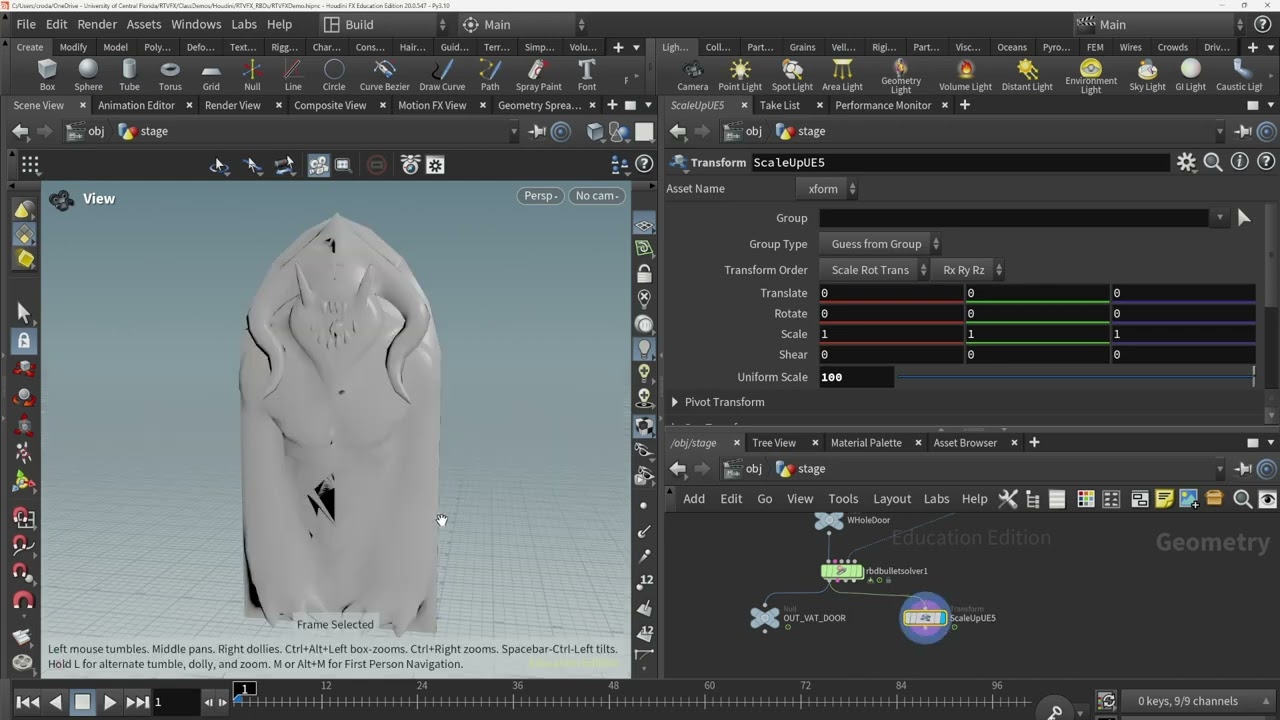Toggle pin on the Scene View path
Screen dimensions: 1280x720
point(537,131)
